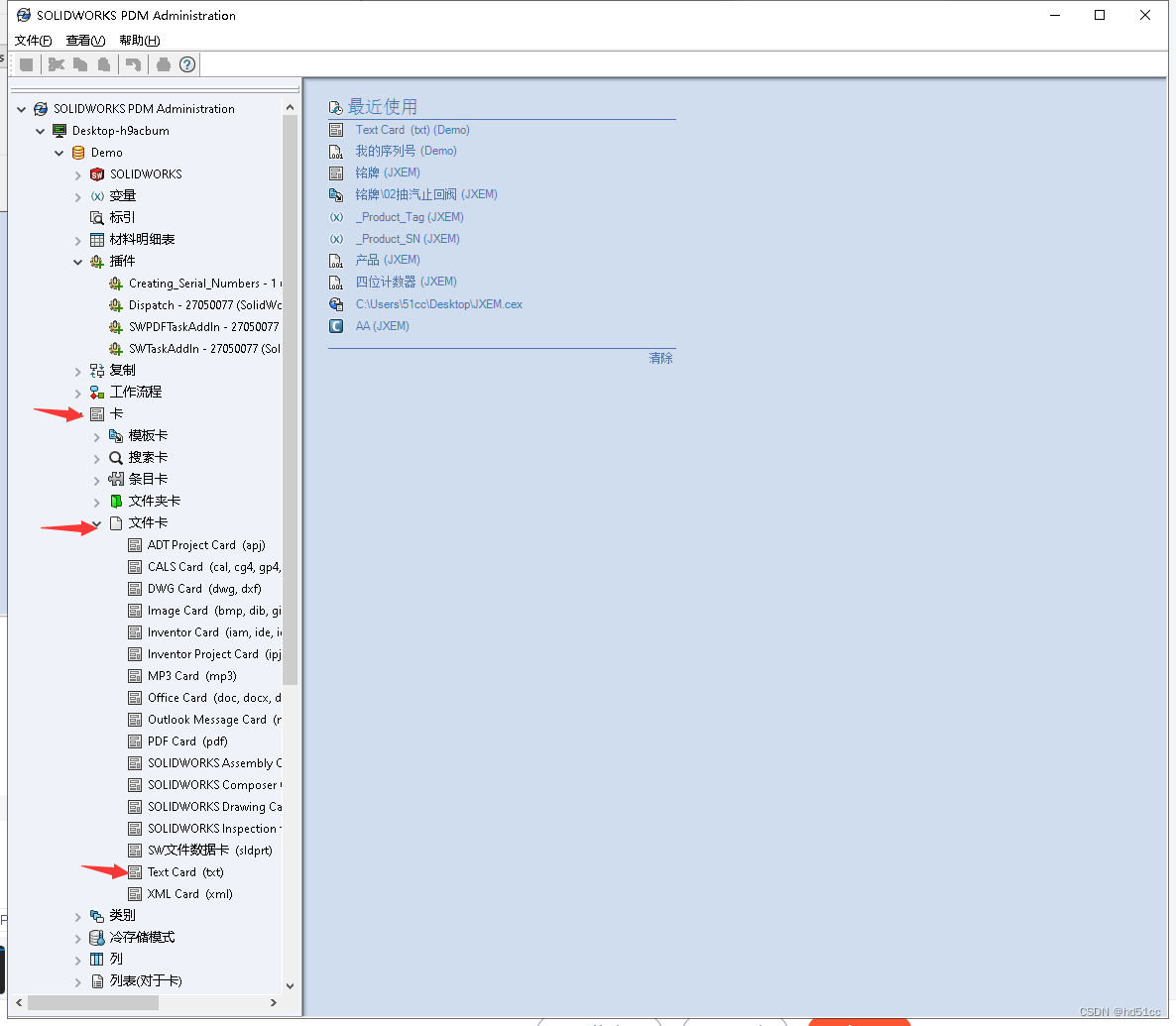Select the 卡 card icon
The image size is (1176, 1026).
[x=97, y=414]
